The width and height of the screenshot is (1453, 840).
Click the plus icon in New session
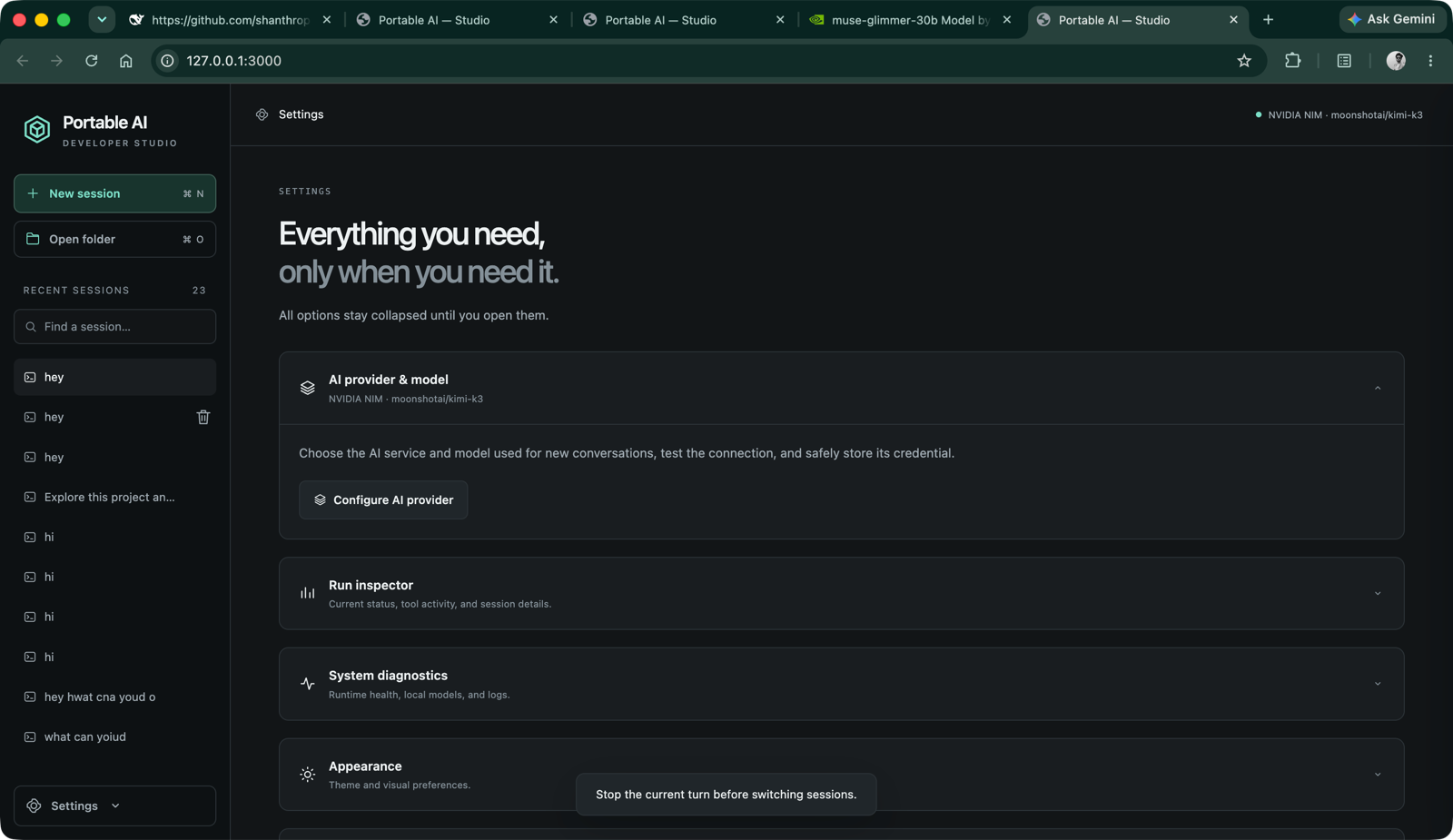click(x=33, y=193)
